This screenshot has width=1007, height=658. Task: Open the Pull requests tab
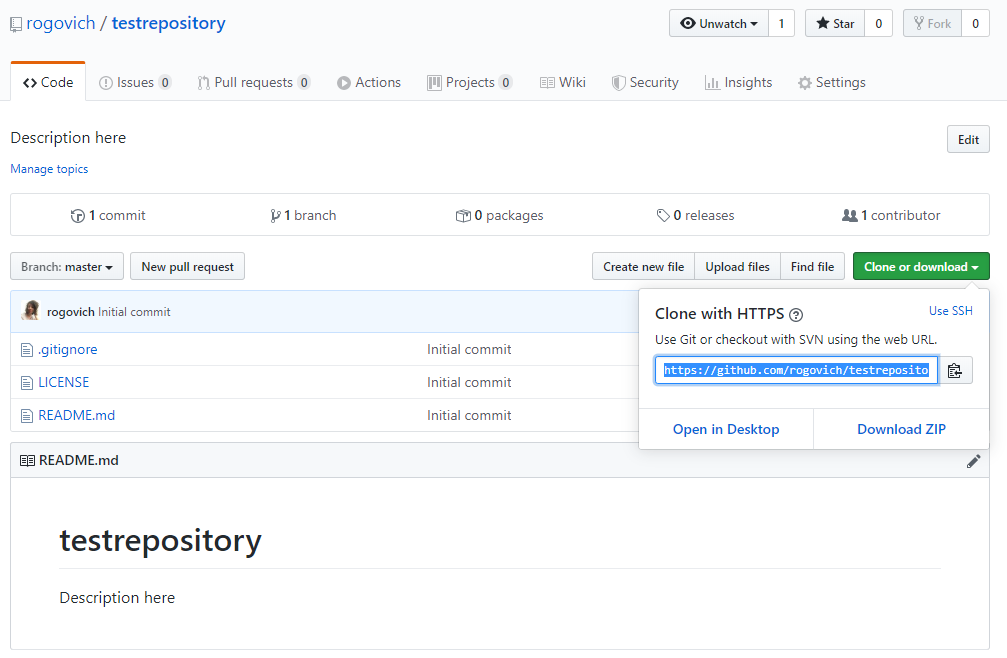tap(254, 82)
